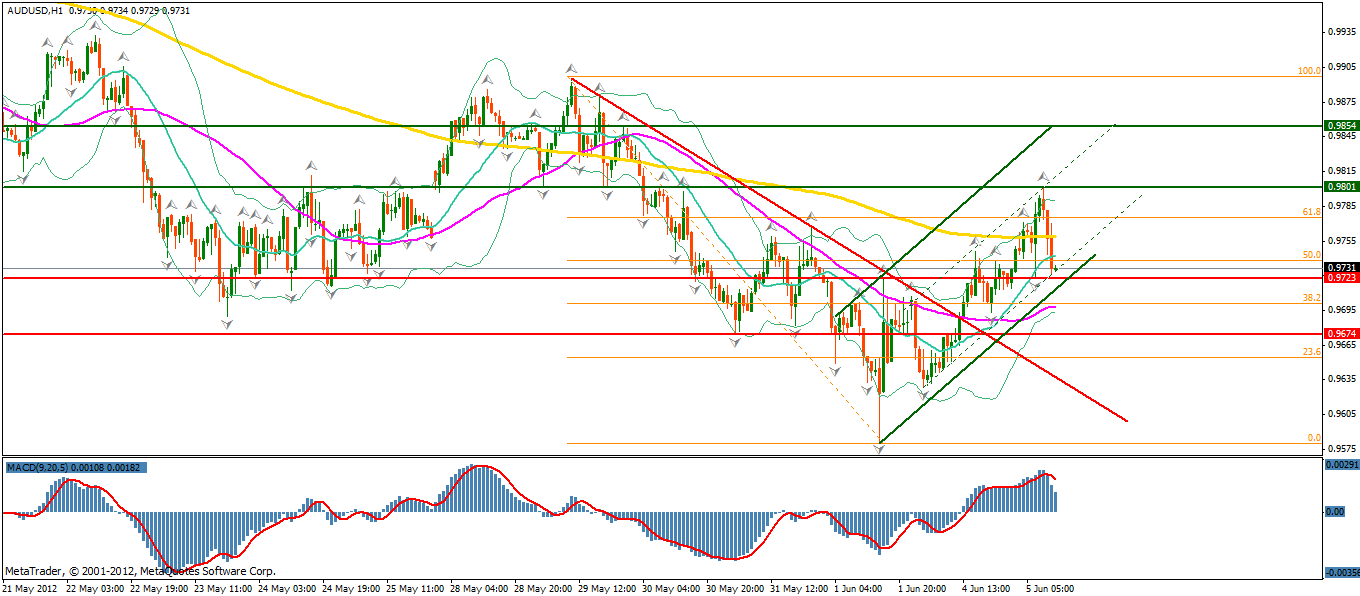Click the 61.8 Fibonacci level label
This screenshot has width=1360, height=596.
pos(1312,212)
